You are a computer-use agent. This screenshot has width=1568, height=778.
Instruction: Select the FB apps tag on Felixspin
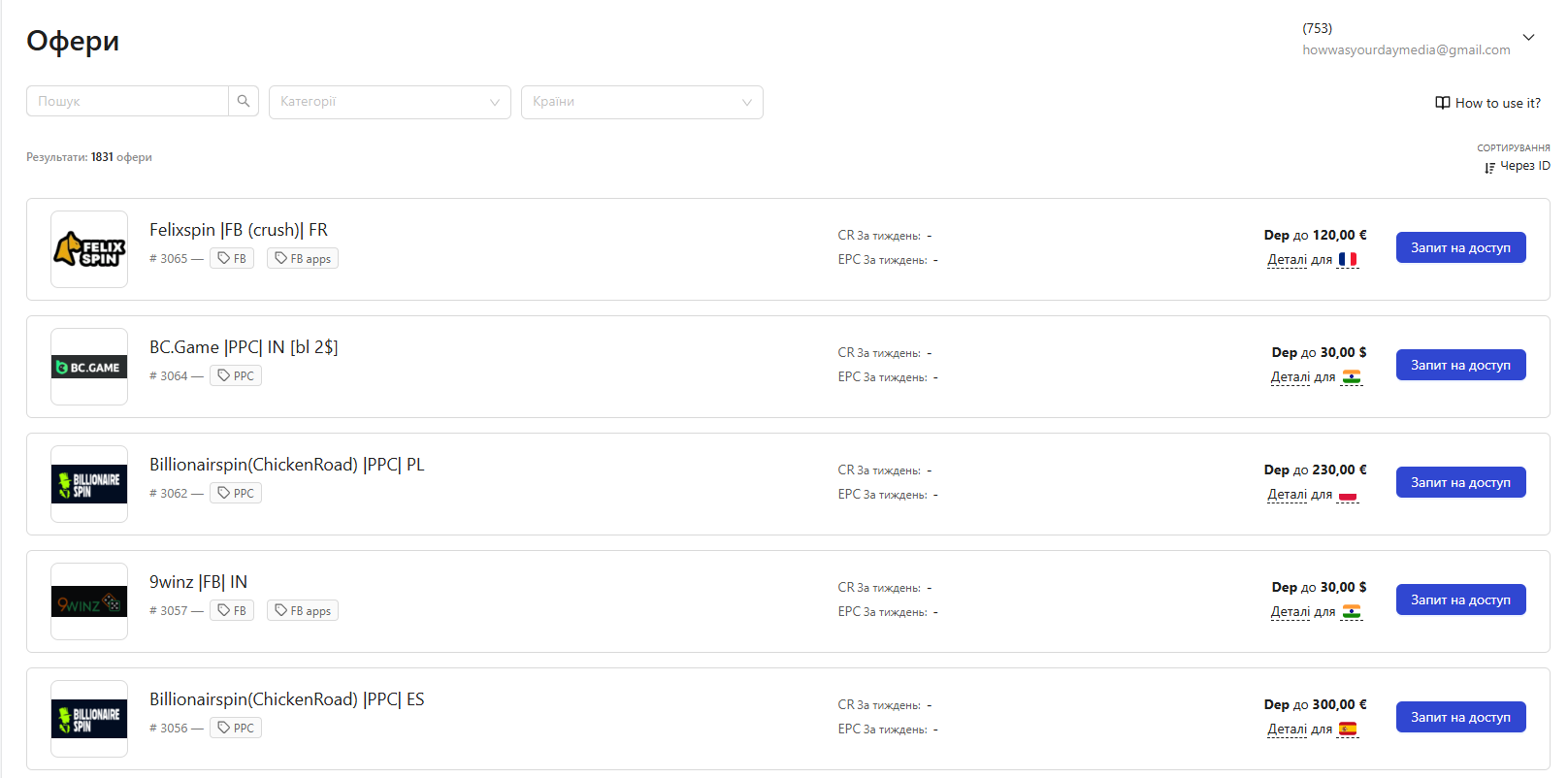point(303,259)
